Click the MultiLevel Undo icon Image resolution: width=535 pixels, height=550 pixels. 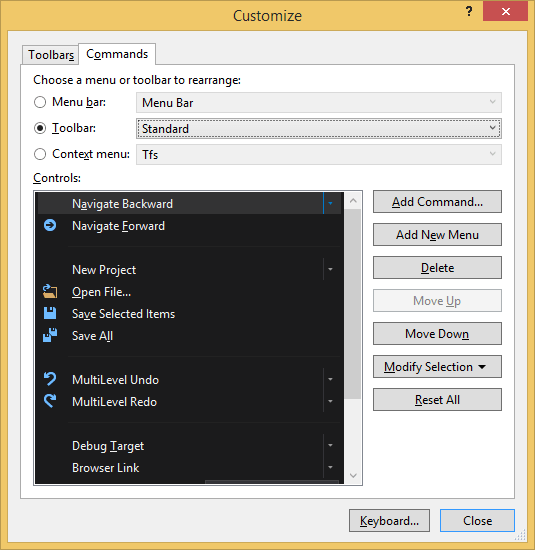[x=50, y=379]
